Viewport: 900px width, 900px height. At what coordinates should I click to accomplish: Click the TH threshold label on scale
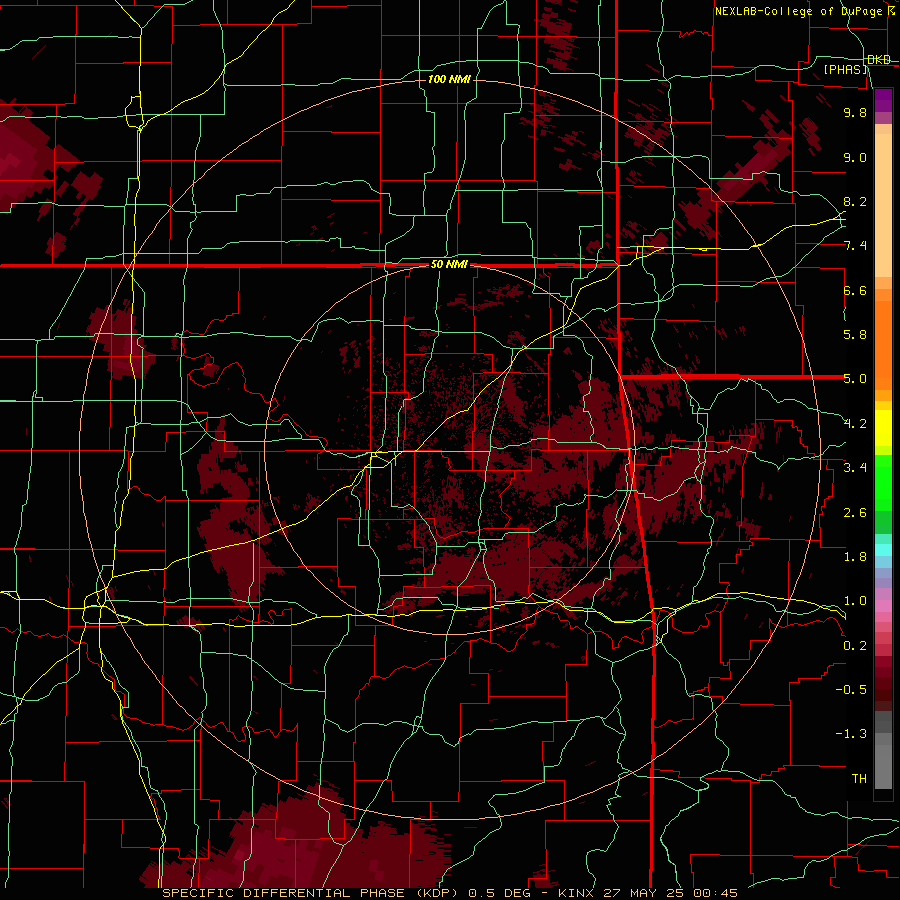859,779
